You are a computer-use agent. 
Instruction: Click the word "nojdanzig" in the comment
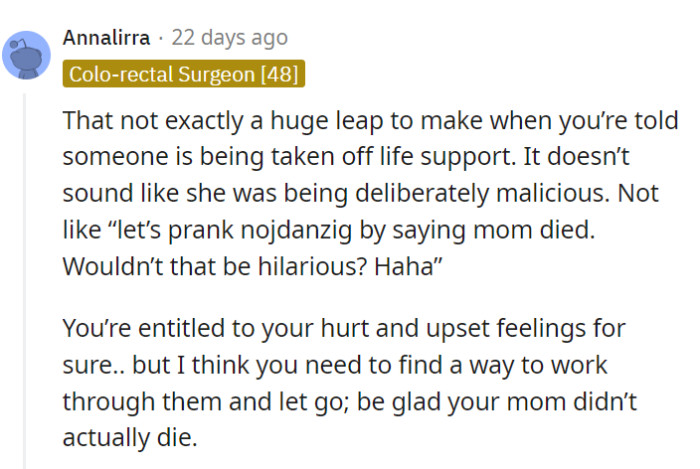click(254, 230)
